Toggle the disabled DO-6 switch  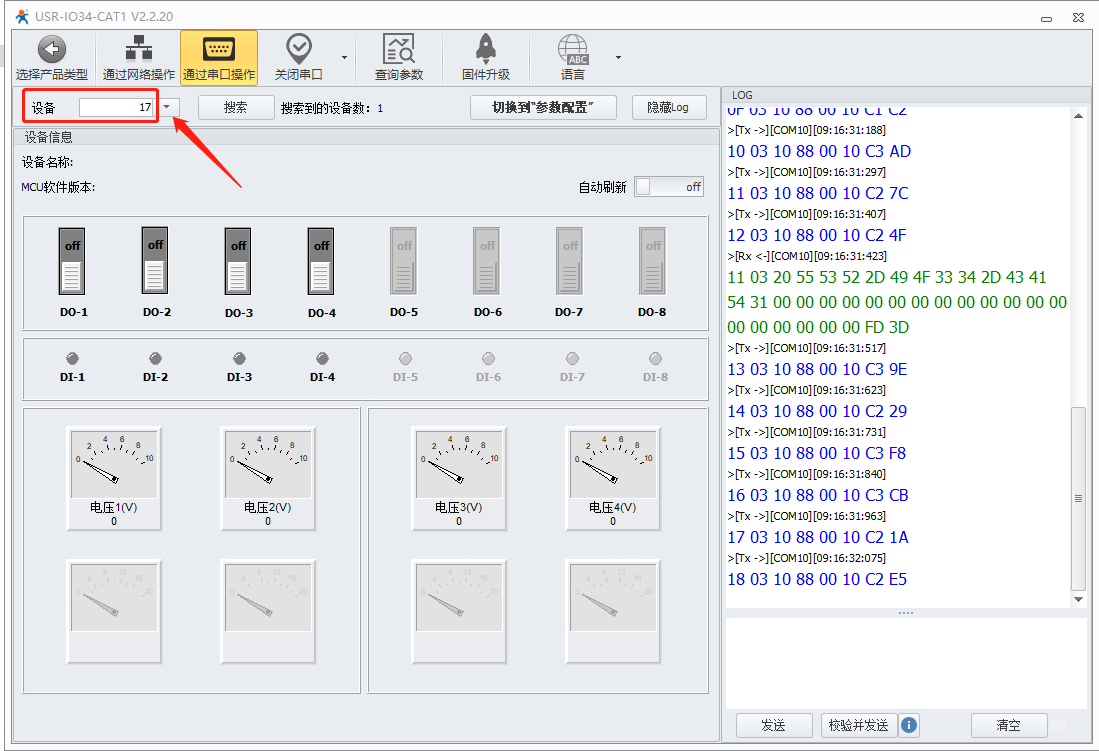click(487, 261)
